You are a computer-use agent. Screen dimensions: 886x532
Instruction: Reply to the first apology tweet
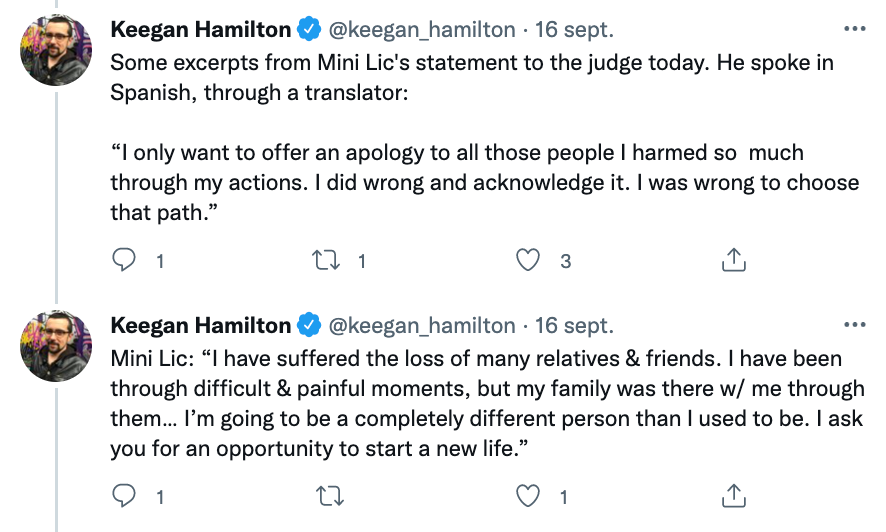[x=124, y=261]
